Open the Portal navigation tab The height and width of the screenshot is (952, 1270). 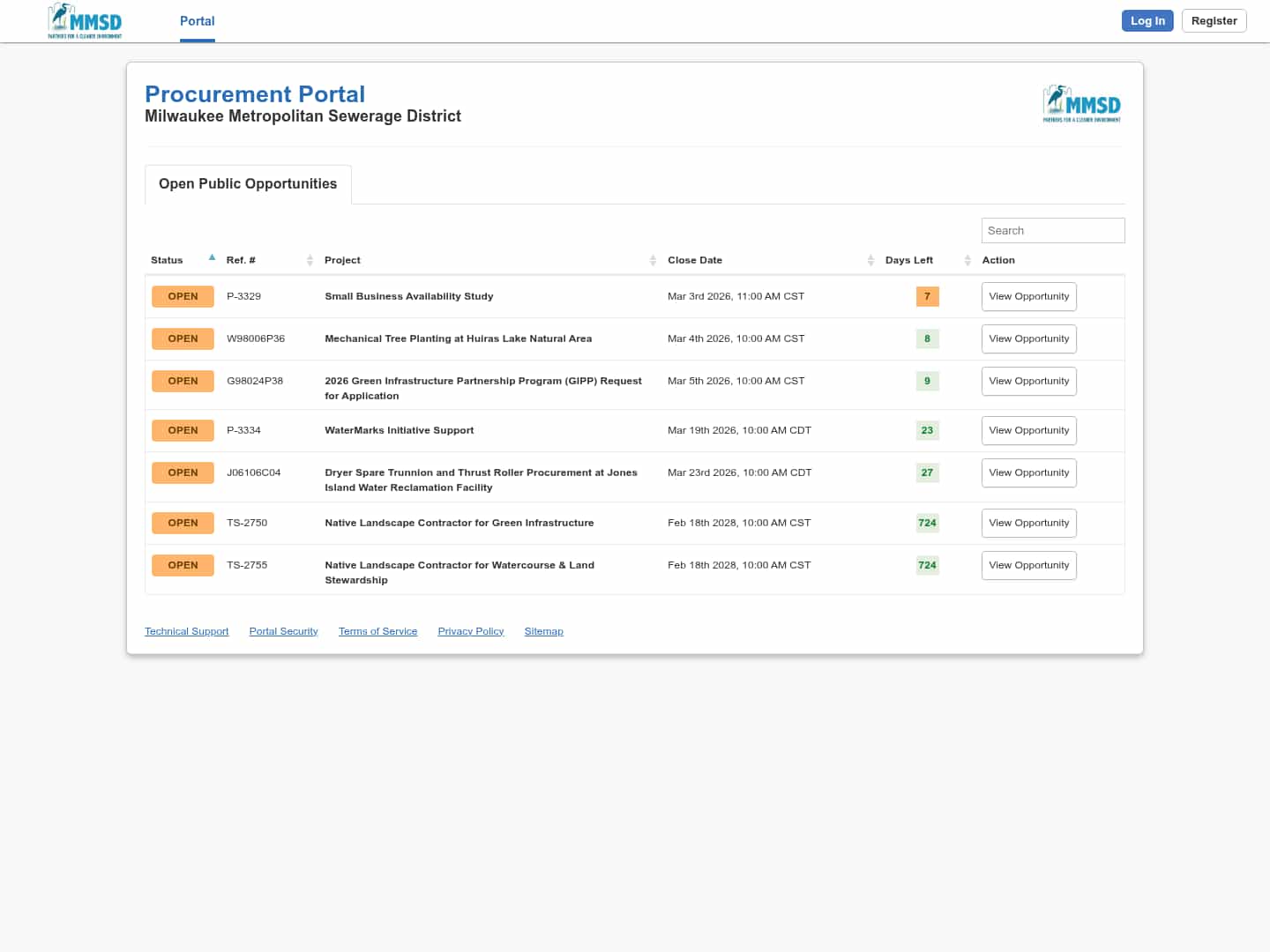197,21
